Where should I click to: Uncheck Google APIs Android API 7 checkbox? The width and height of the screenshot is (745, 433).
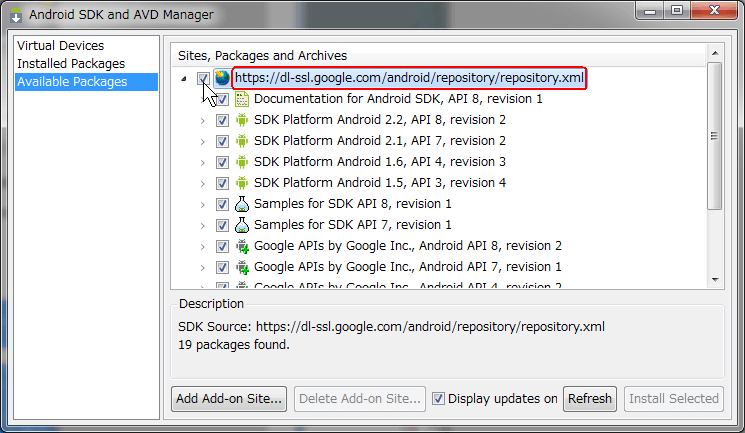tap(222, 267)
